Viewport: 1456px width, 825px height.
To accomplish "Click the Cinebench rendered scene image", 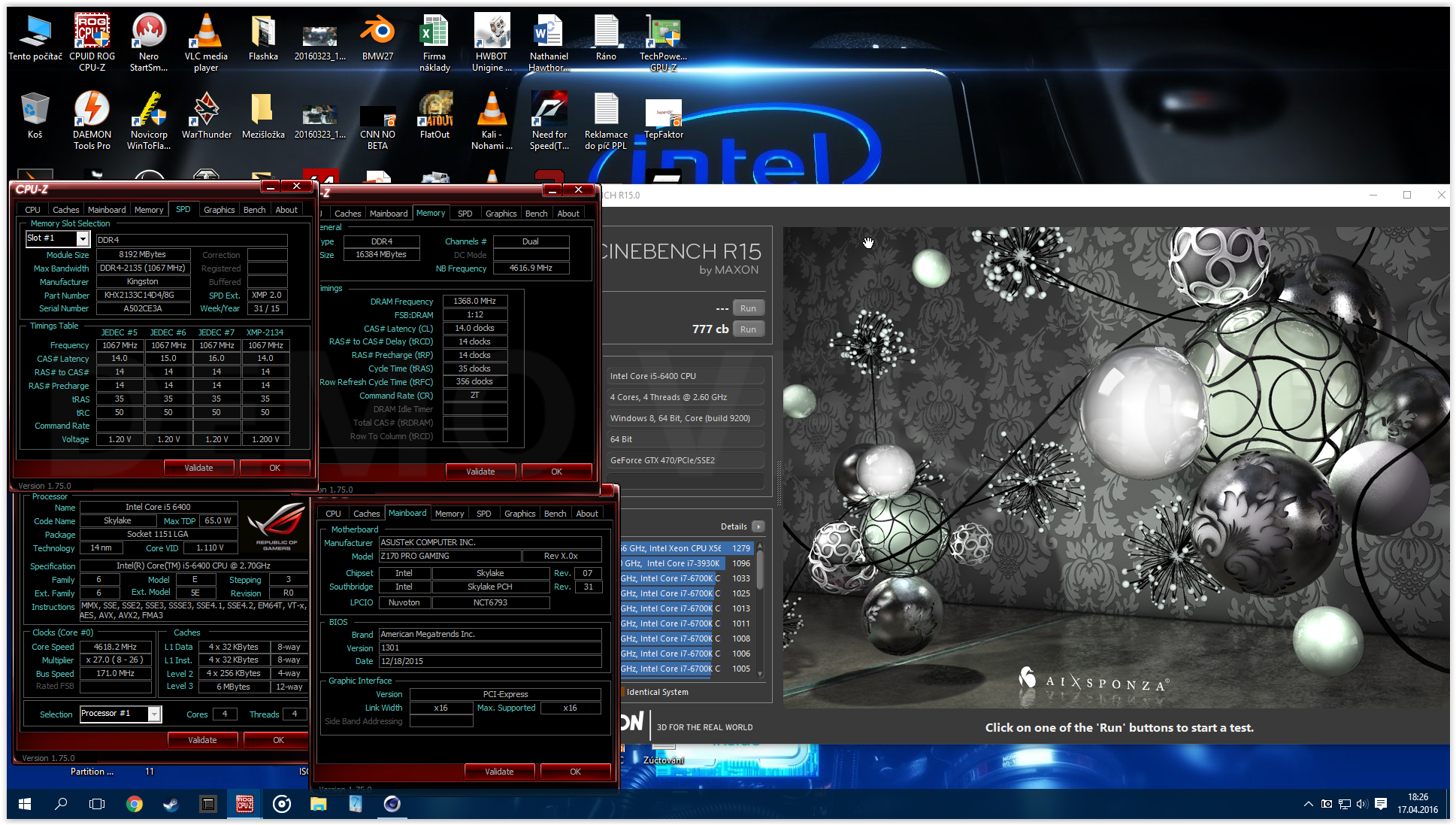I will (x=1116, y=466).
